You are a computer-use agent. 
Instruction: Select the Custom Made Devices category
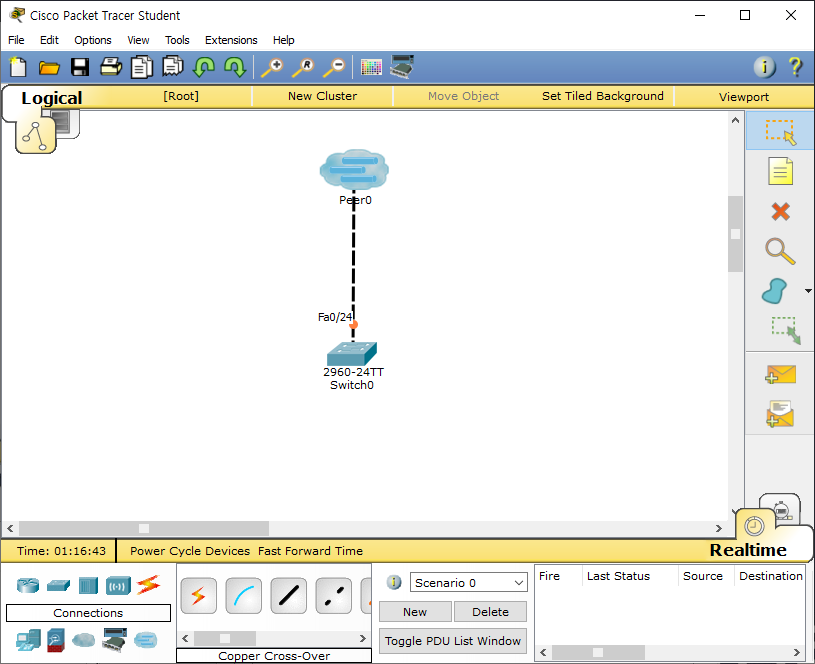[x=115, y=640]
